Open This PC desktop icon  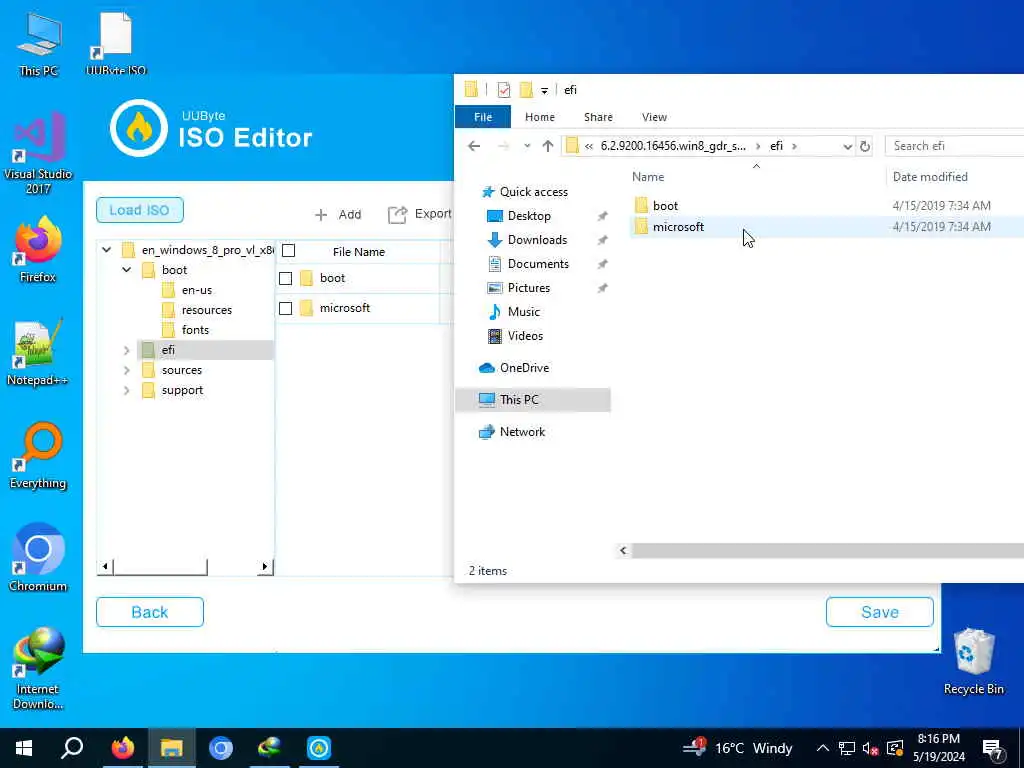pos(39,44)
